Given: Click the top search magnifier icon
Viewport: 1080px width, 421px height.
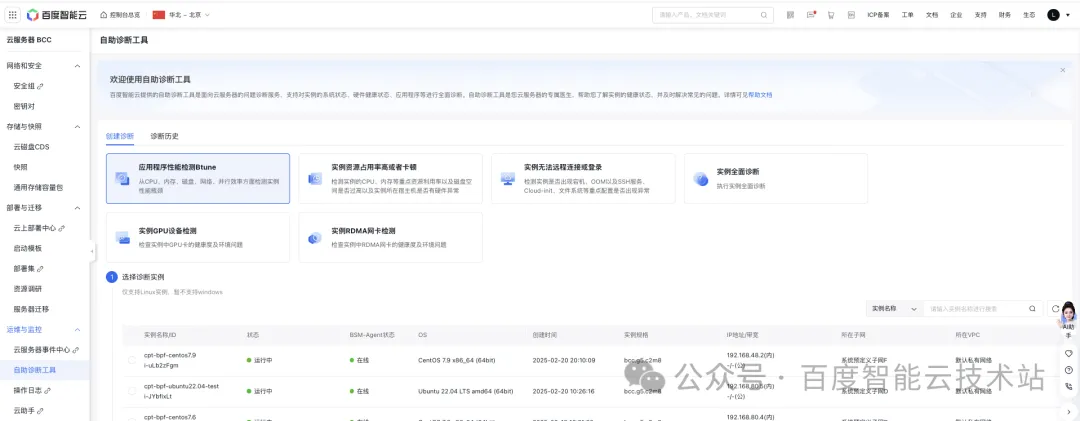Looking at the screenshot, I should pyautogui.click(x=764, y=14).
